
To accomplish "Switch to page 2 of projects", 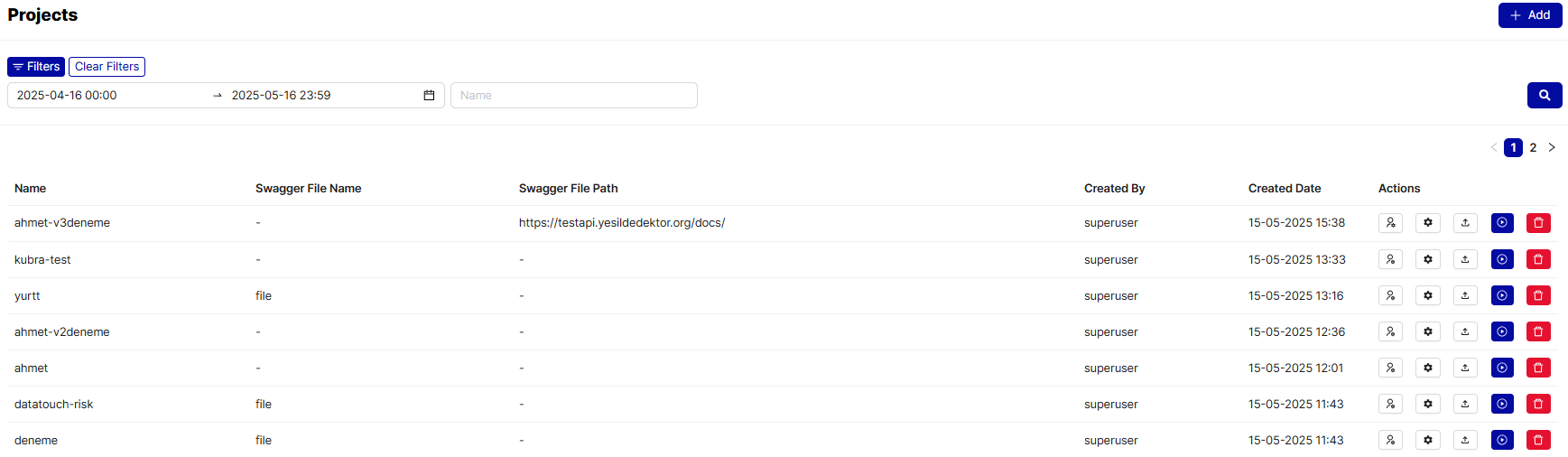I will (1533, 147).
